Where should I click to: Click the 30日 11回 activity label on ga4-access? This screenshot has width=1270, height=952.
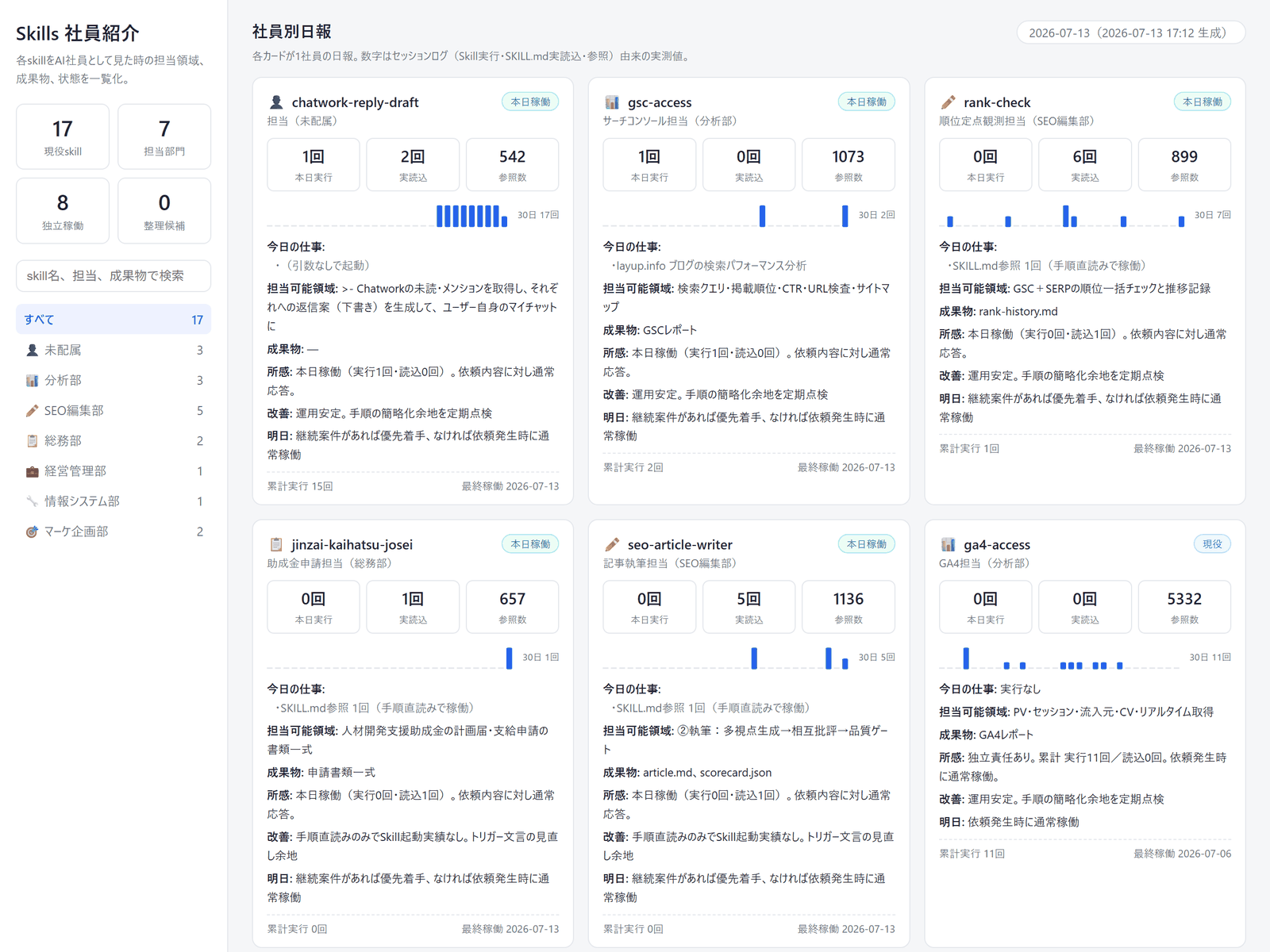coord(1210,657)
